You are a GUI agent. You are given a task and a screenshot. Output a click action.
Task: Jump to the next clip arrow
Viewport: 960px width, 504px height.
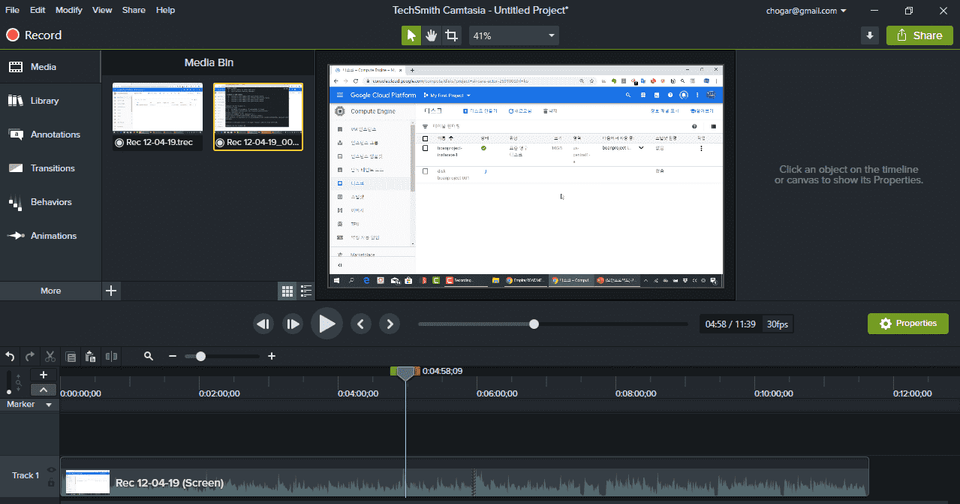[x=389, y=324]
